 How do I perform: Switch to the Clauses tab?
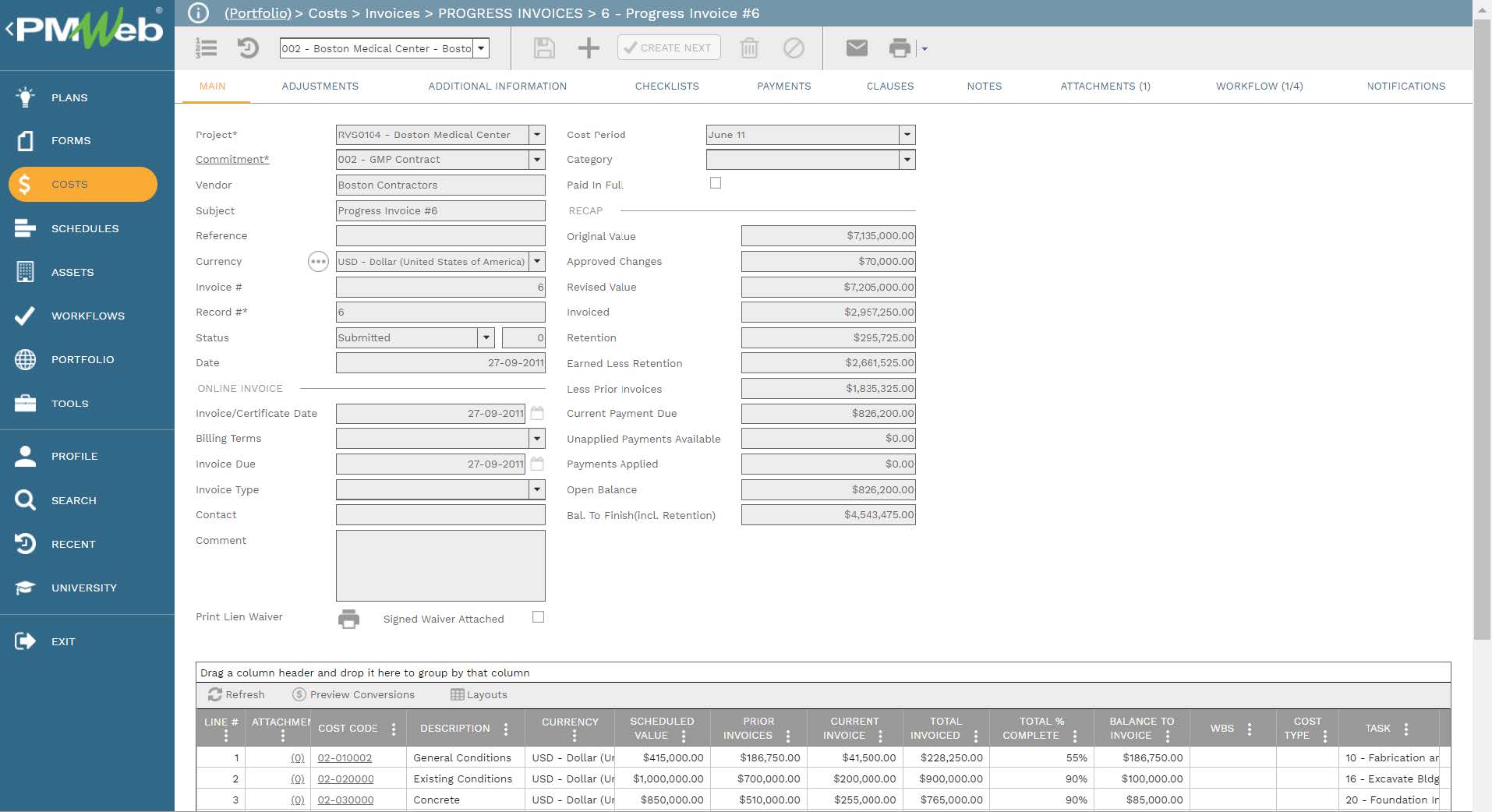coord(890,86)
